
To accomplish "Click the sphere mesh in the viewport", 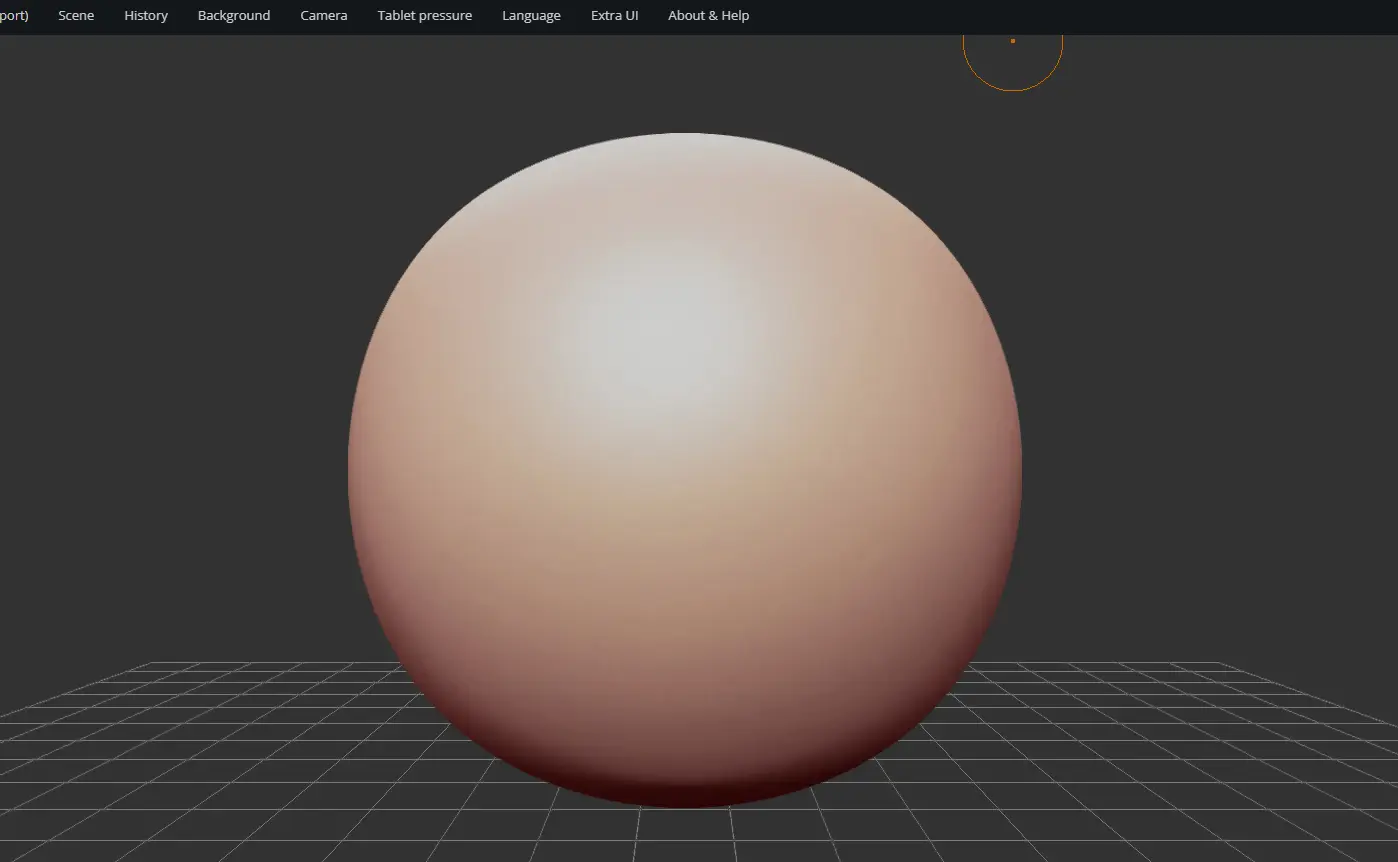I will point(685,470).
